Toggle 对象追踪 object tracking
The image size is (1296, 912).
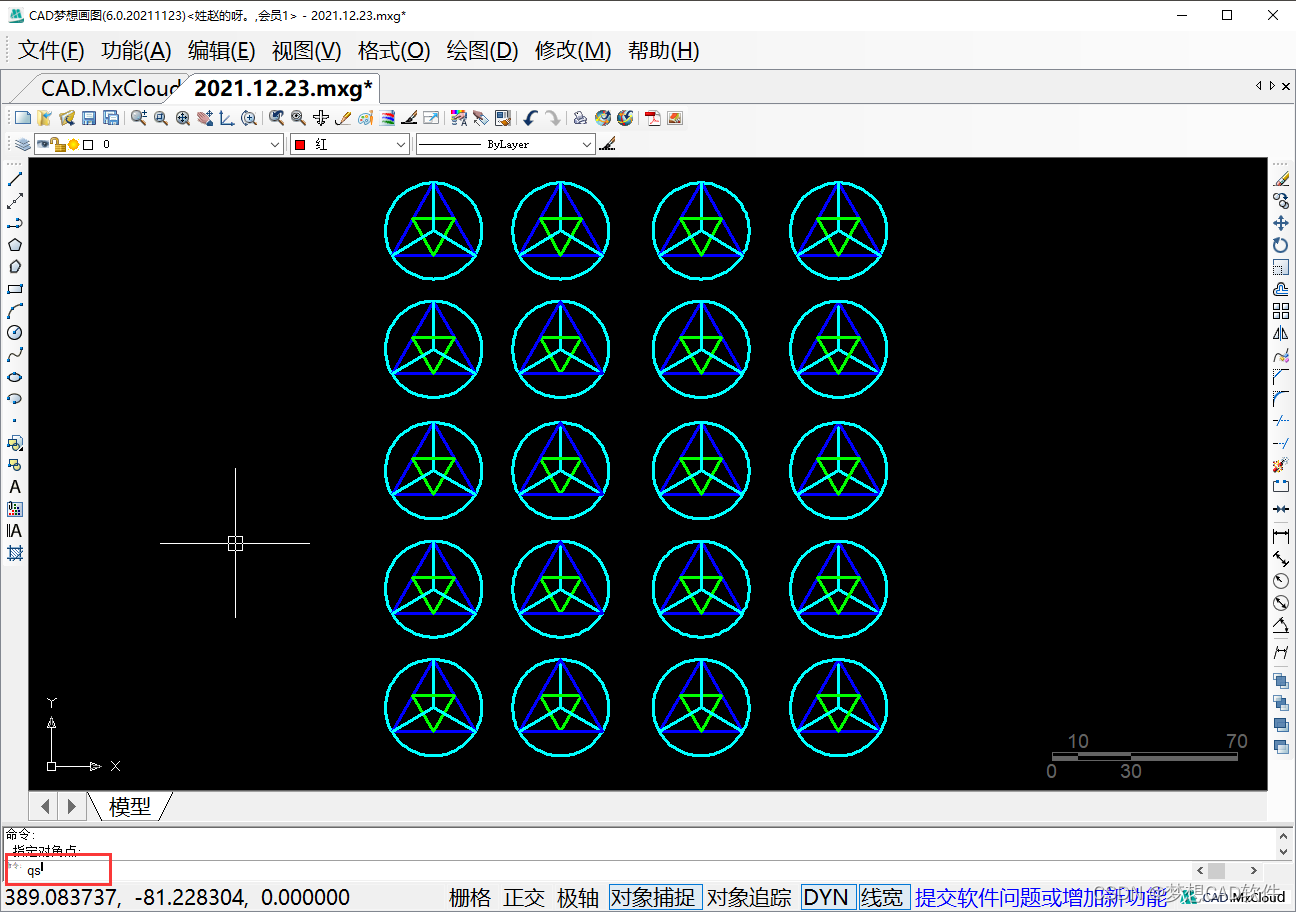750,898
